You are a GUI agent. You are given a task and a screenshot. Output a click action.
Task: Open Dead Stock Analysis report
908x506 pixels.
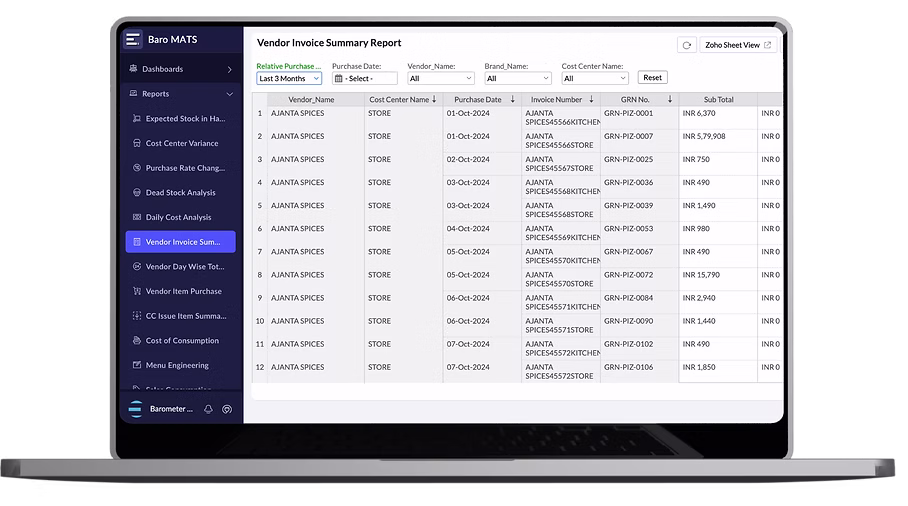181,192
